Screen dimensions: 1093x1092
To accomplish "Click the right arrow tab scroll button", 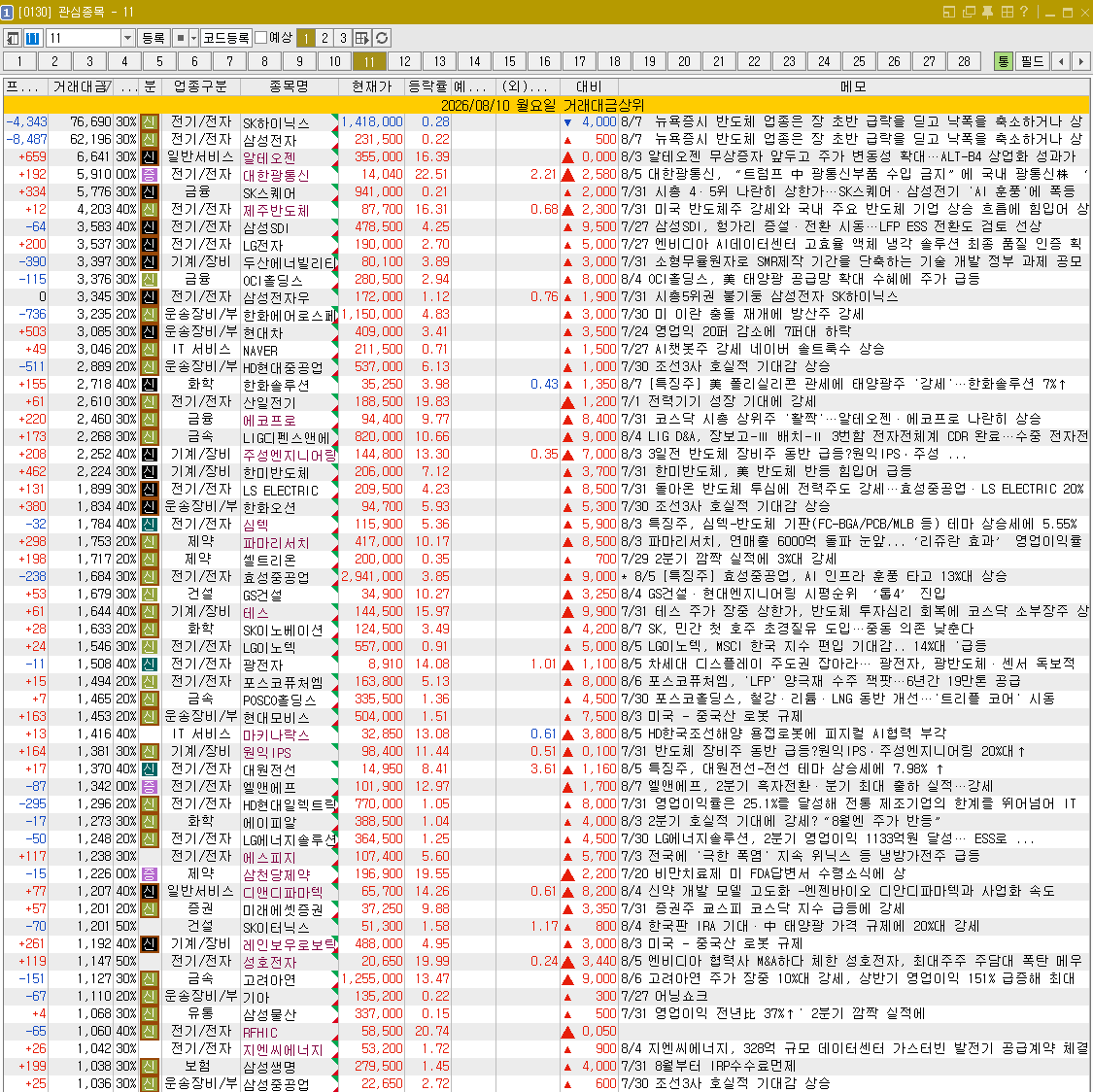I will (1080, 61).
